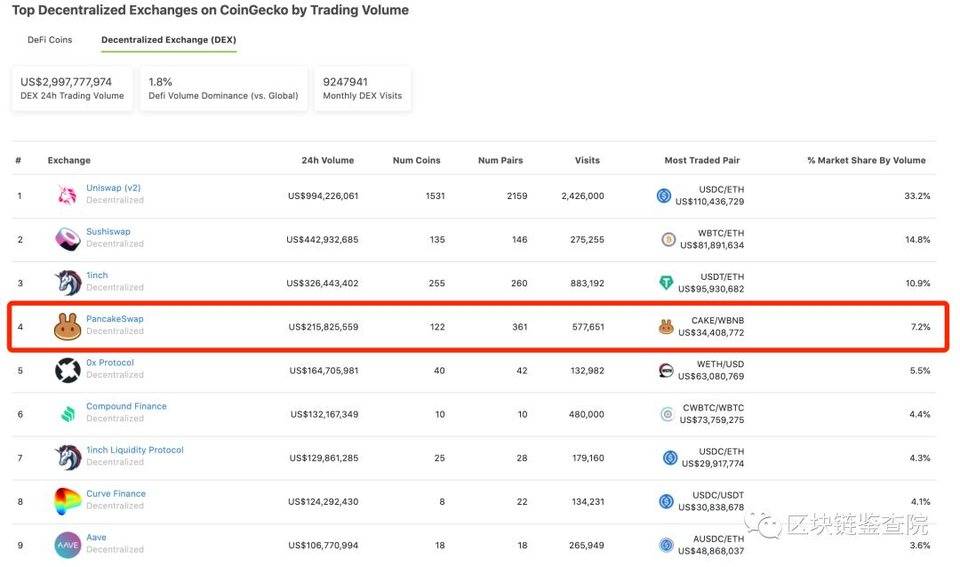Click the Compound Finance logo

67,414
